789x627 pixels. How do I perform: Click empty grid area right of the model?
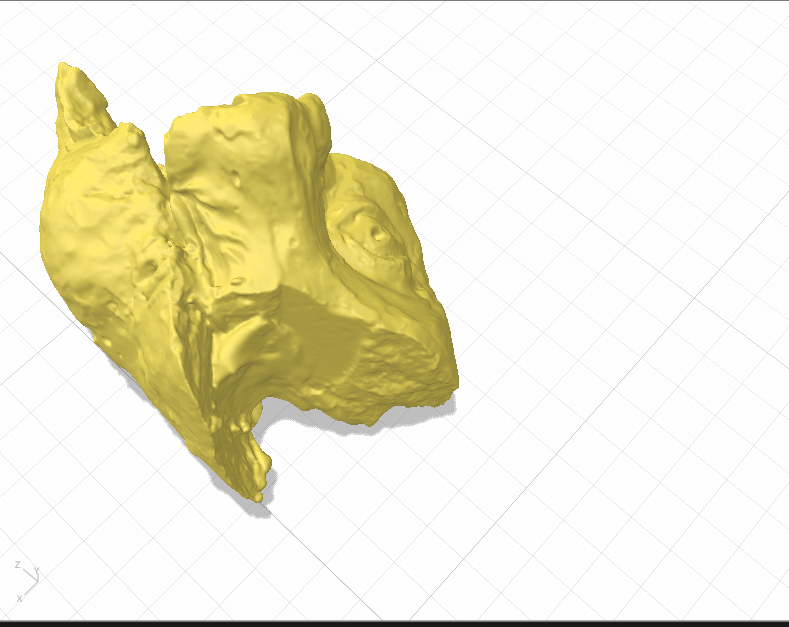620,300
